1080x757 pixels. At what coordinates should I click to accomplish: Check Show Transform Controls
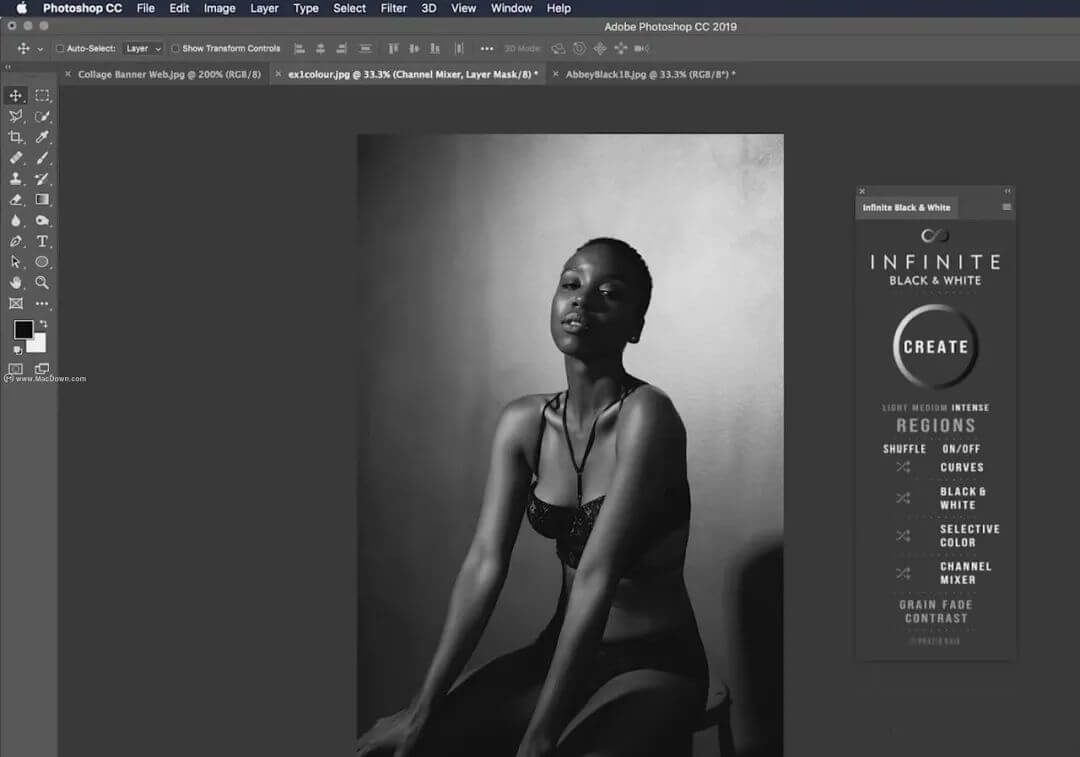click(175, 48)
